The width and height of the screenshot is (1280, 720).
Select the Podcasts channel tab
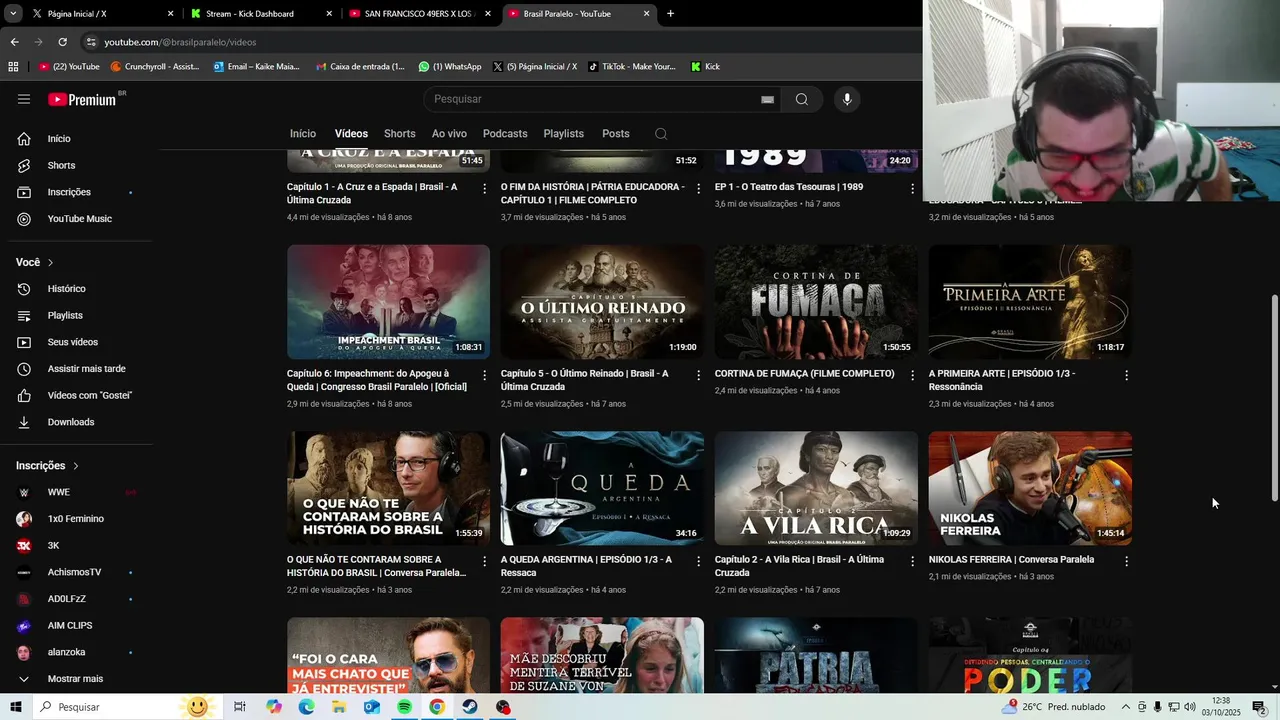tap(505, 134)
